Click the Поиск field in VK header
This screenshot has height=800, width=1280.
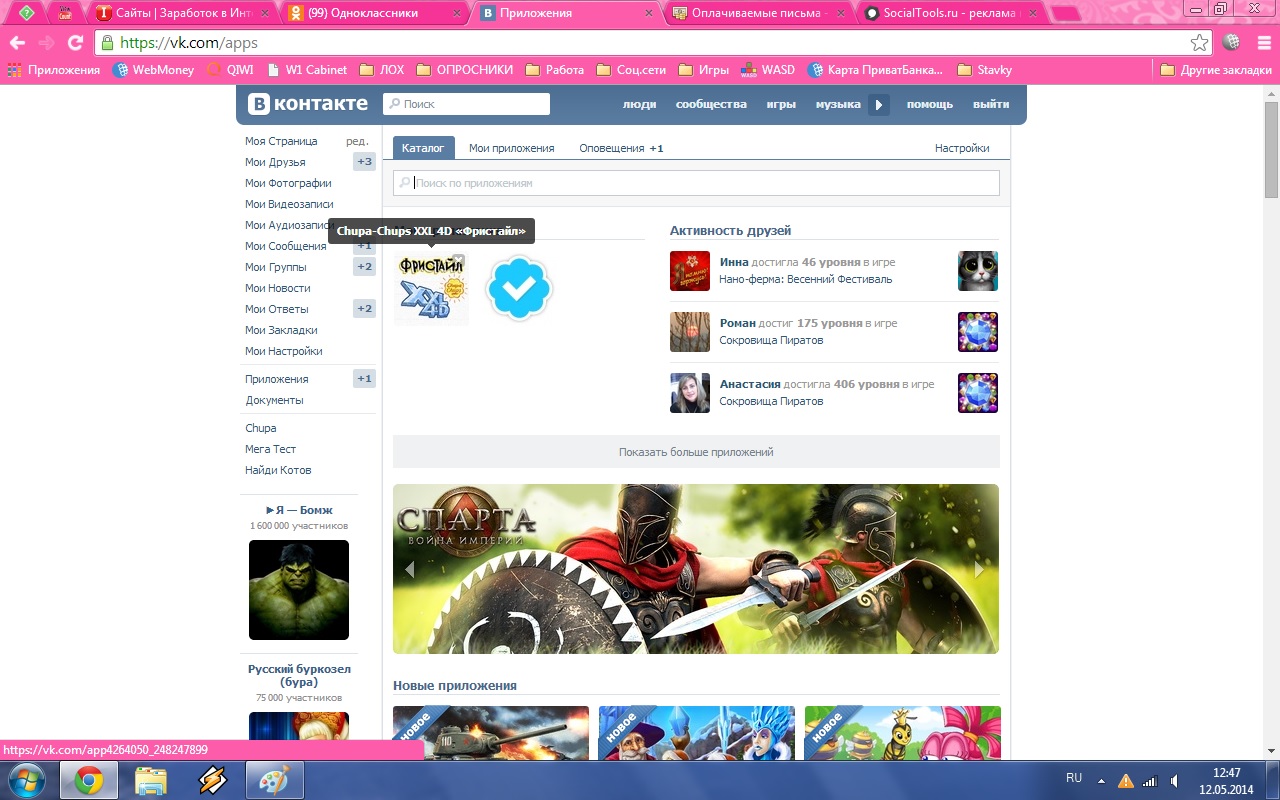coord(466,104)
